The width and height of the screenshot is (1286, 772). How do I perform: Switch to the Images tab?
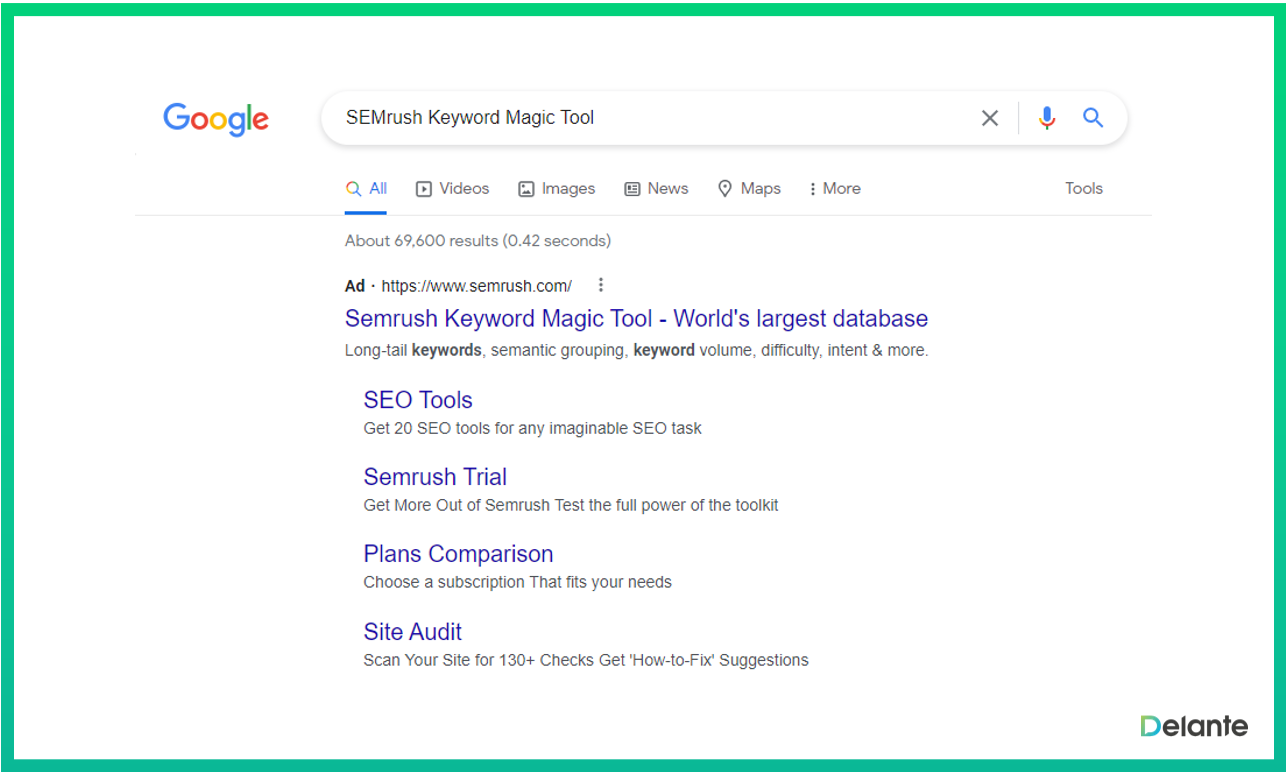(557, 188)
